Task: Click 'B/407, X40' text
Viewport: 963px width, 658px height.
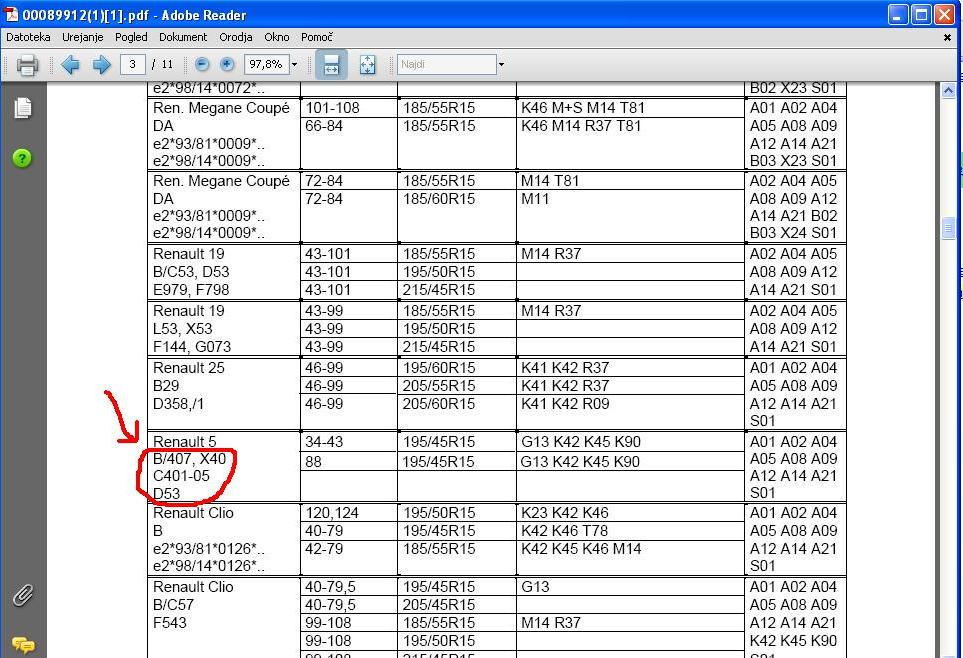Action: (x=189, y=459)
